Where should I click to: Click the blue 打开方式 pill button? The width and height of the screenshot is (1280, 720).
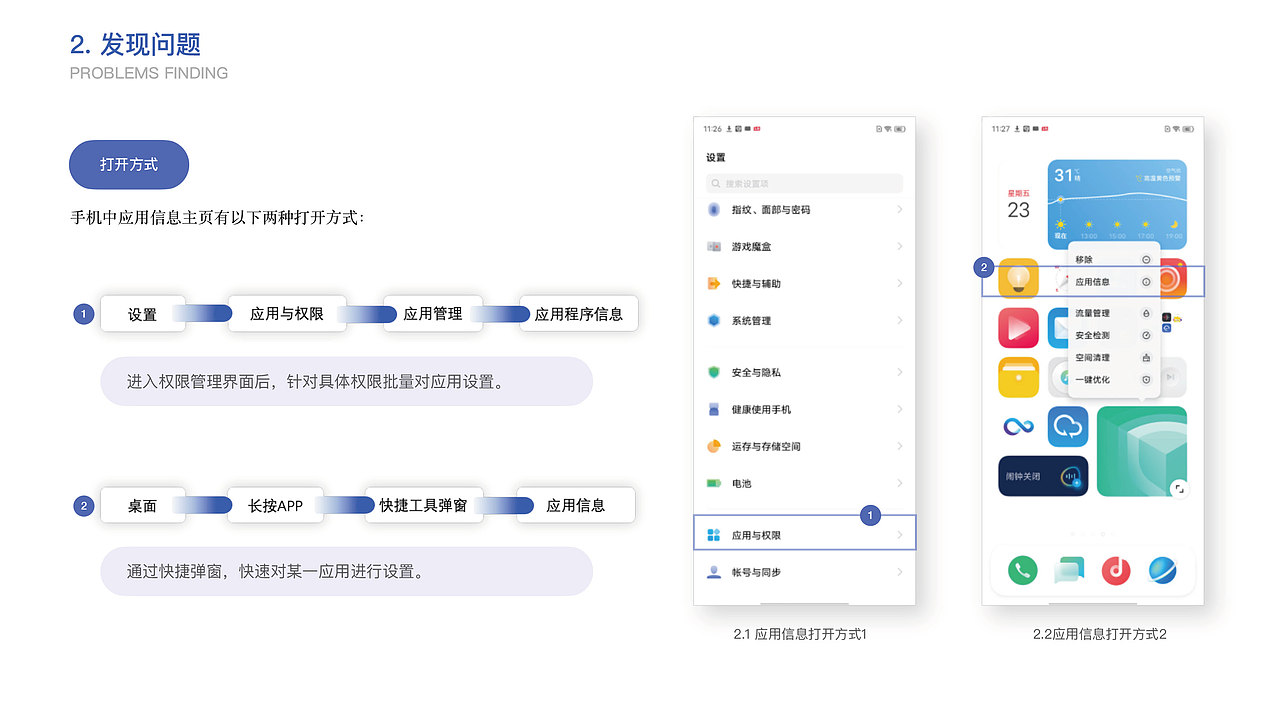click(x=129, y=165)
